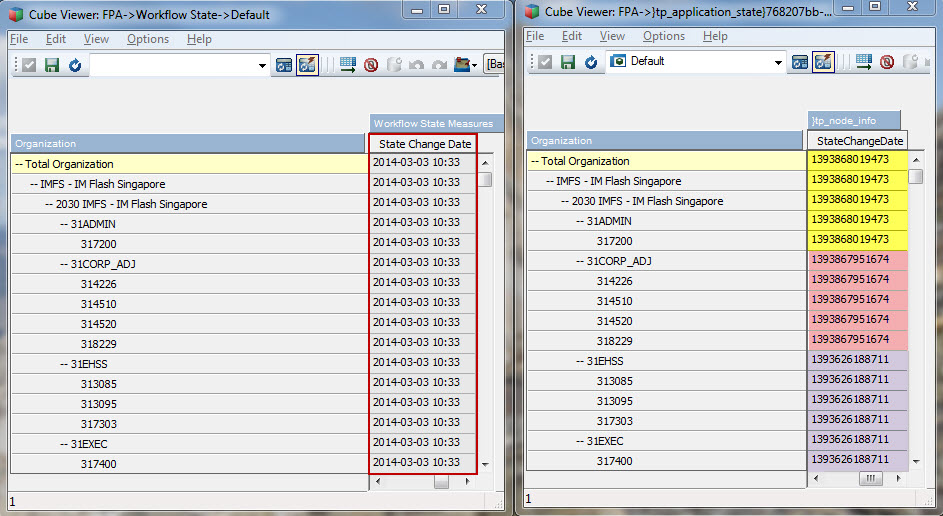This screenshot has height=516, width=943.
Task: Click Organization header in Workflow State window
Action: pos(188,144)
